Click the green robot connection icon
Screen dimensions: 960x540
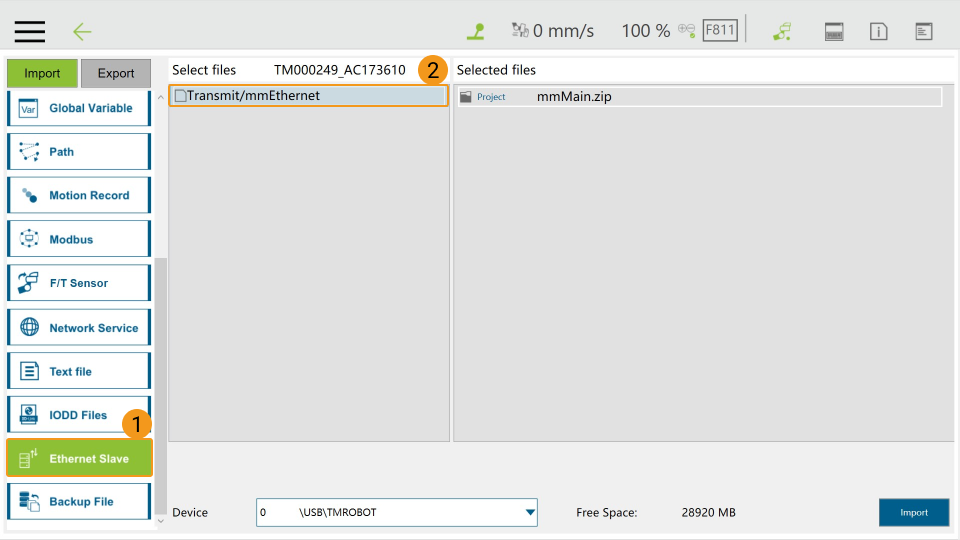pyautogui.click(x=782, y=31)
